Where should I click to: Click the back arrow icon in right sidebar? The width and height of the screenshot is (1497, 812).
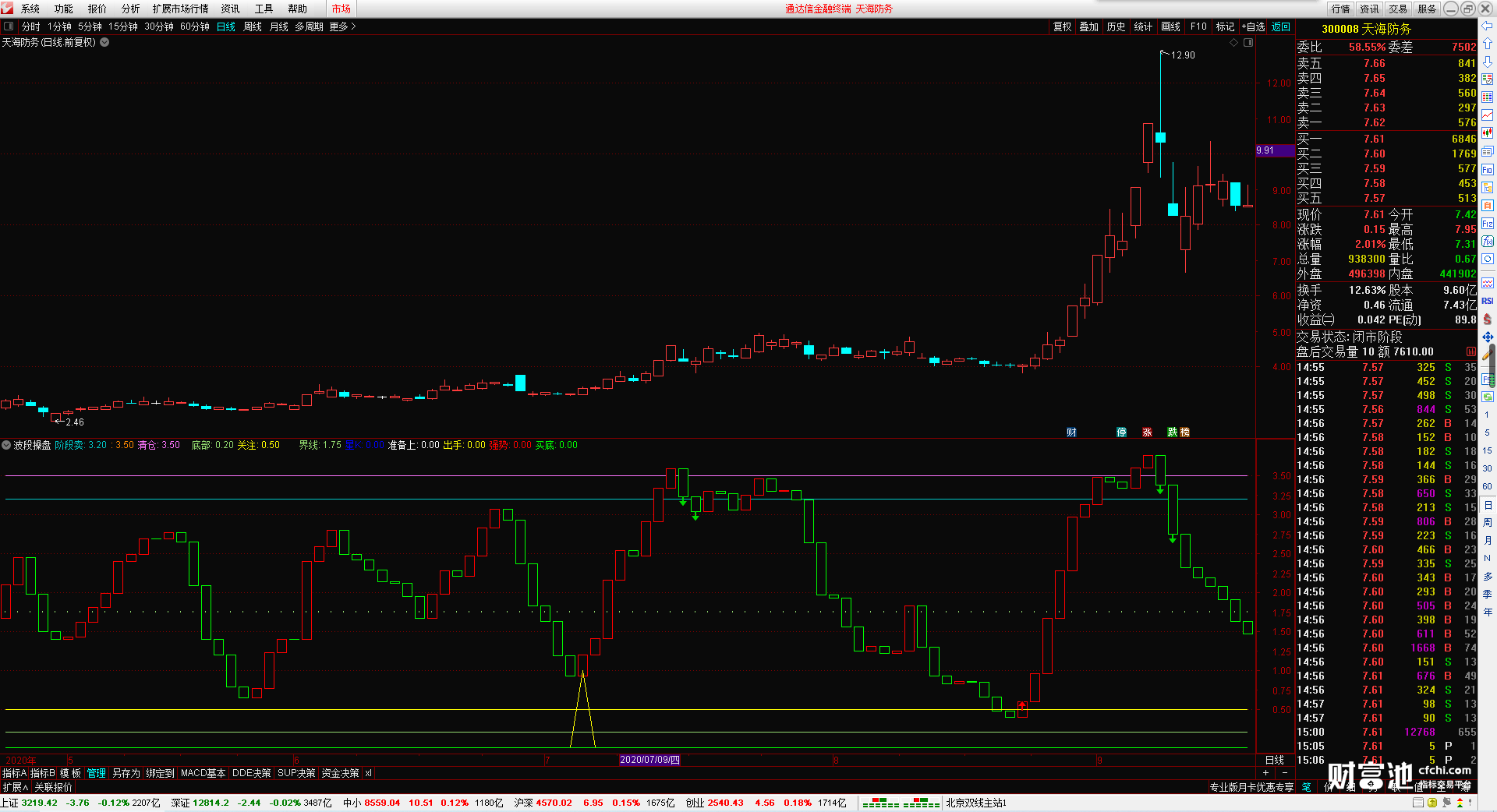point(1488,25)
